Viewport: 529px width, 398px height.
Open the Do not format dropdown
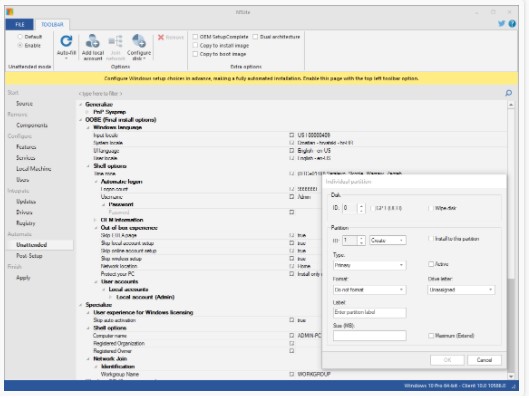(369, 290)
